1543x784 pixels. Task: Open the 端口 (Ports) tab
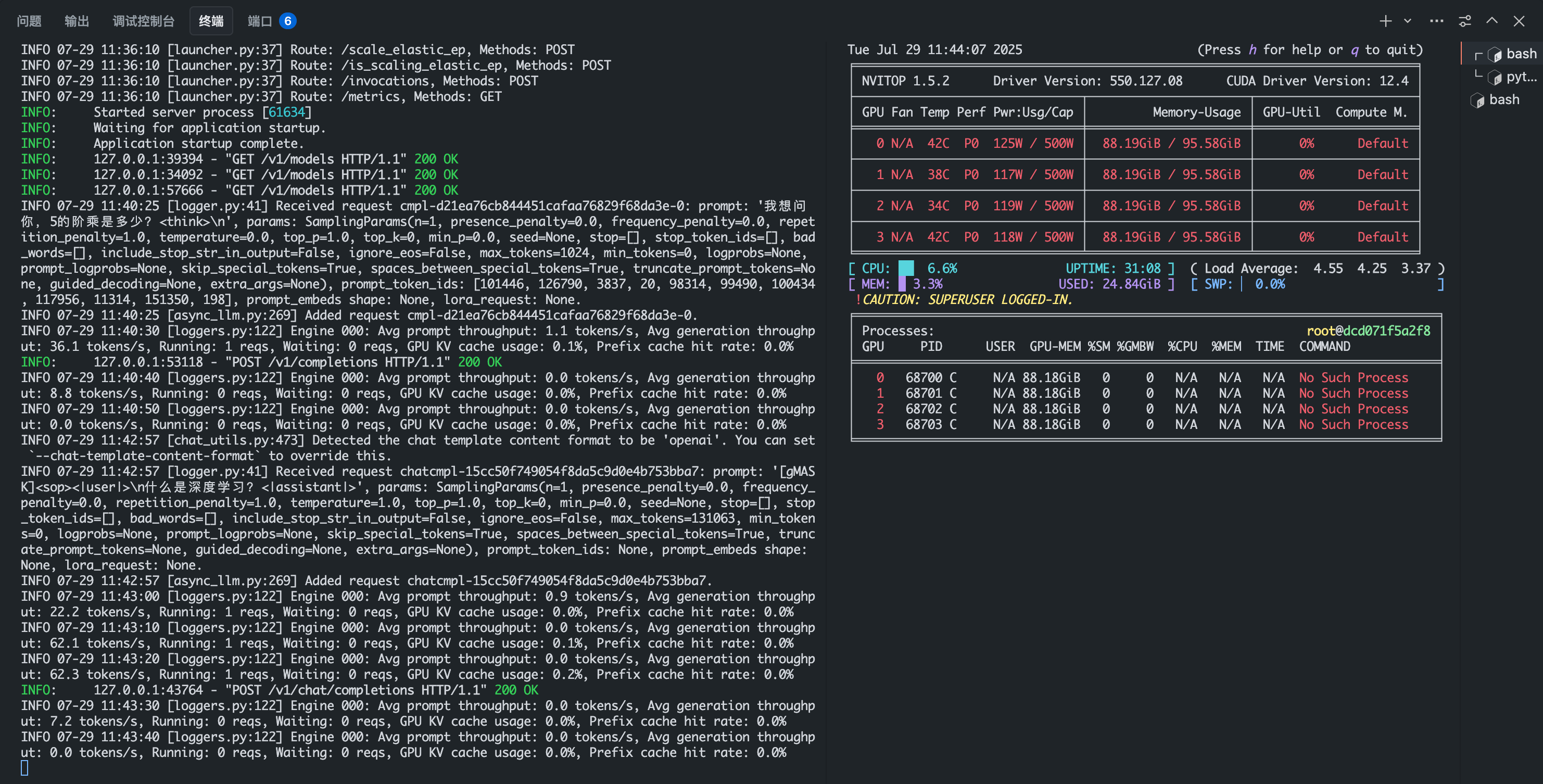pos(259,21)
